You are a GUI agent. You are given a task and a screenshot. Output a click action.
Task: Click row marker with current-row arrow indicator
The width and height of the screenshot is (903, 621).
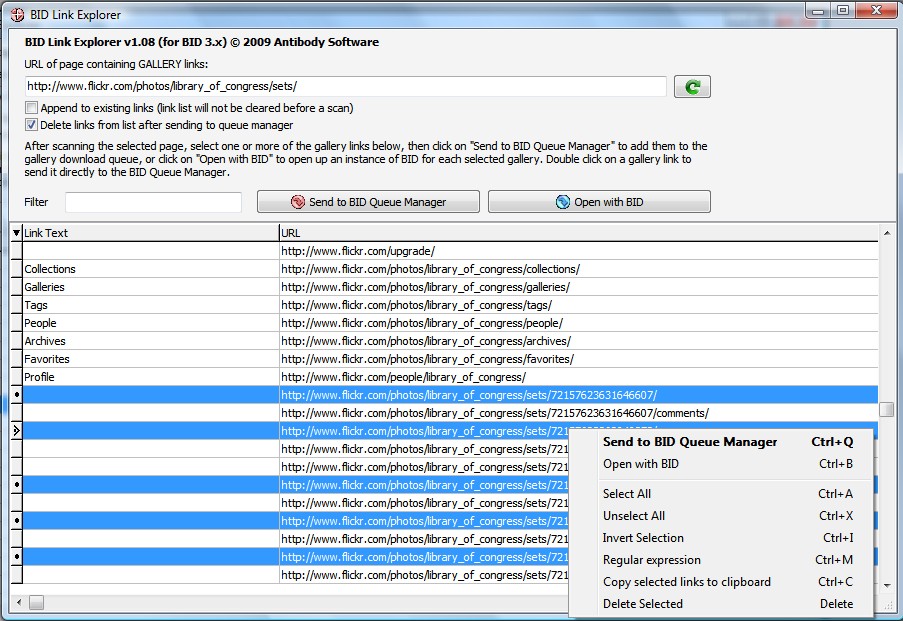(16, 431)
